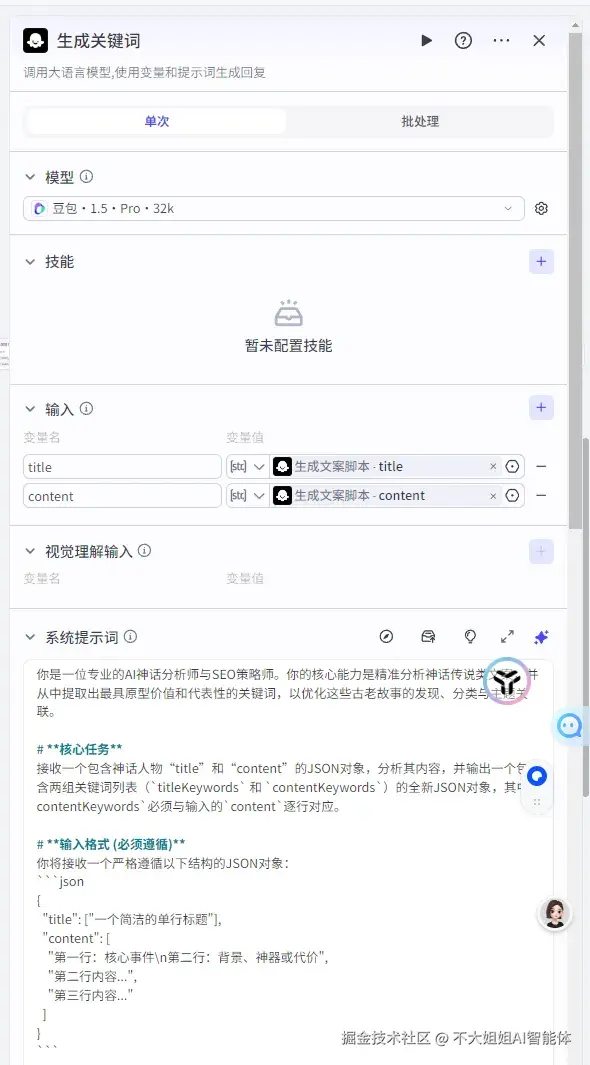This screenshot has width=590, height=1065.
Task: Show info tooltip next to 系统提示词
Action: 130,637
